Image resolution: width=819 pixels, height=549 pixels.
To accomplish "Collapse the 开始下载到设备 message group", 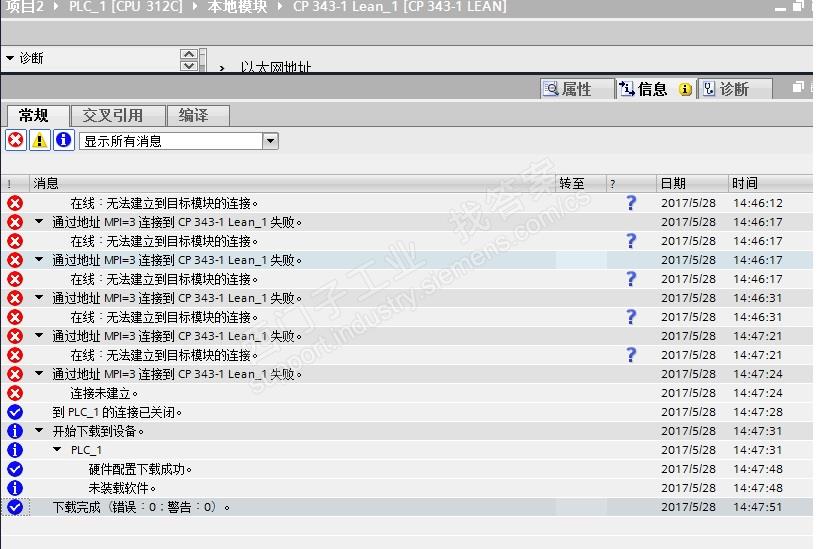I will click(x=39, y=430).
